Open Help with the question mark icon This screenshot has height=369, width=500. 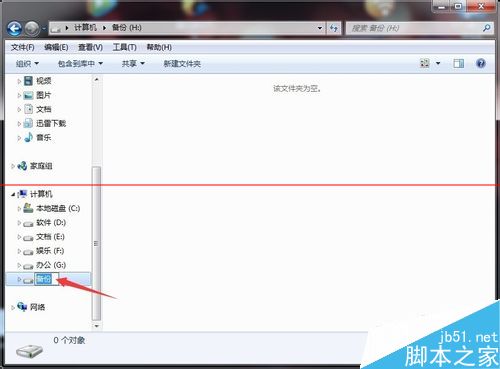tap(481, 63)
